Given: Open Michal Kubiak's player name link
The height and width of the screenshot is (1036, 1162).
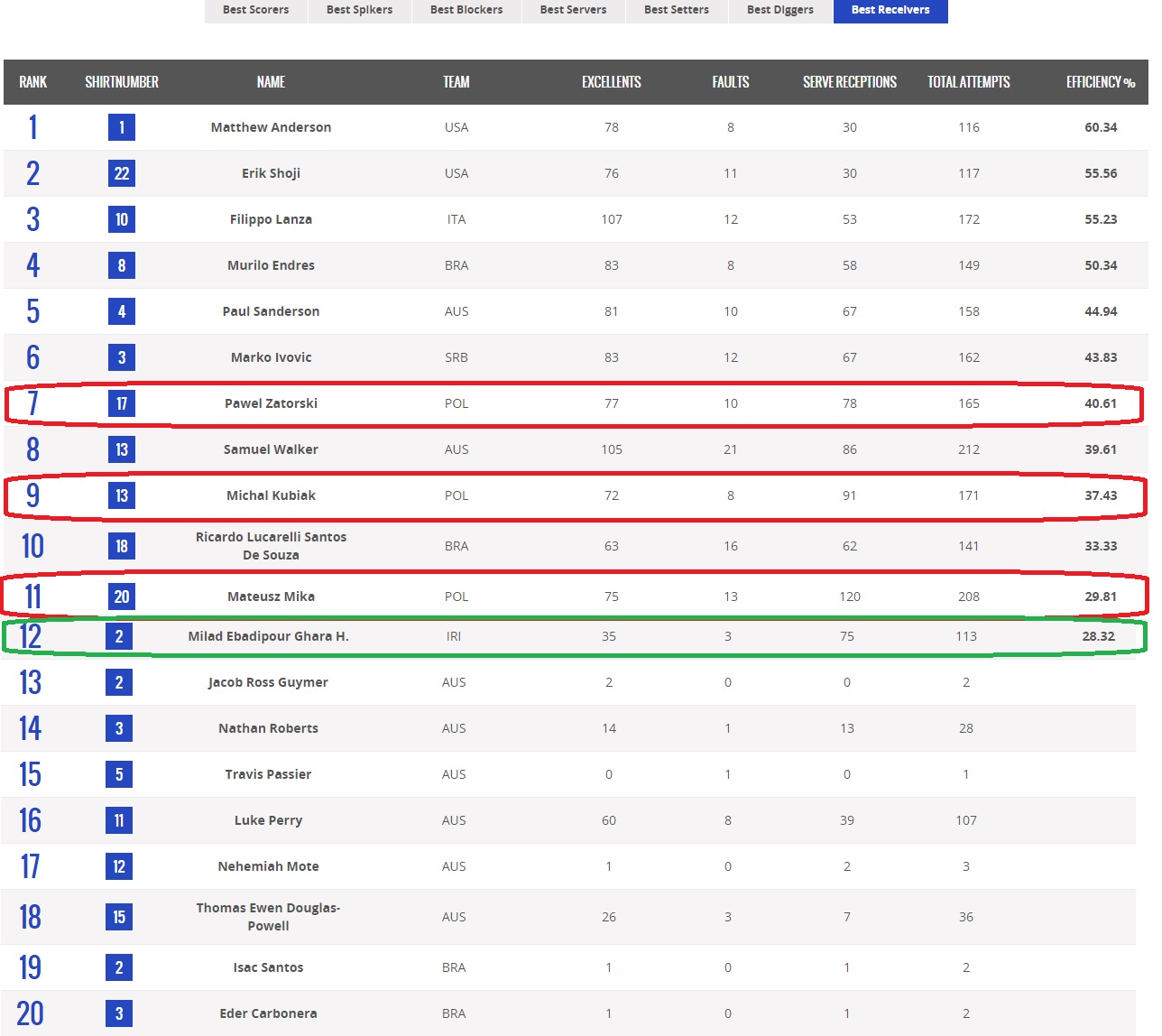Looking at the screenshot, I should click(x=271, y=495).
